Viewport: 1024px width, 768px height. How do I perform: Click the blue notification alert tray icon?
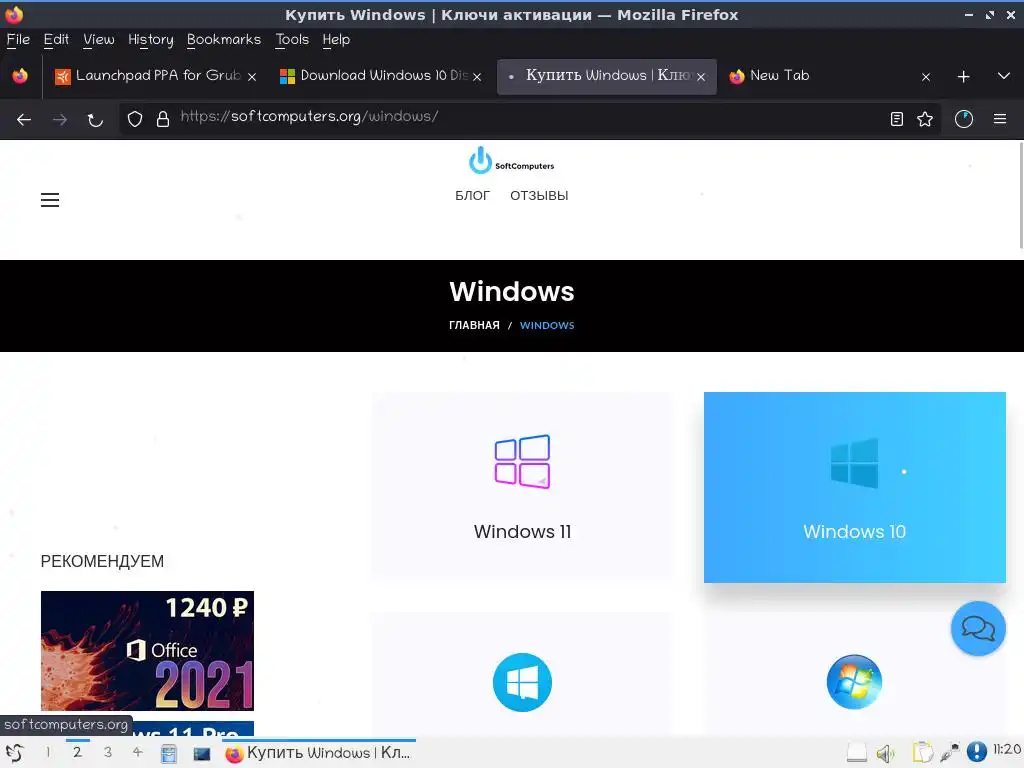click(x=976, y=752)
